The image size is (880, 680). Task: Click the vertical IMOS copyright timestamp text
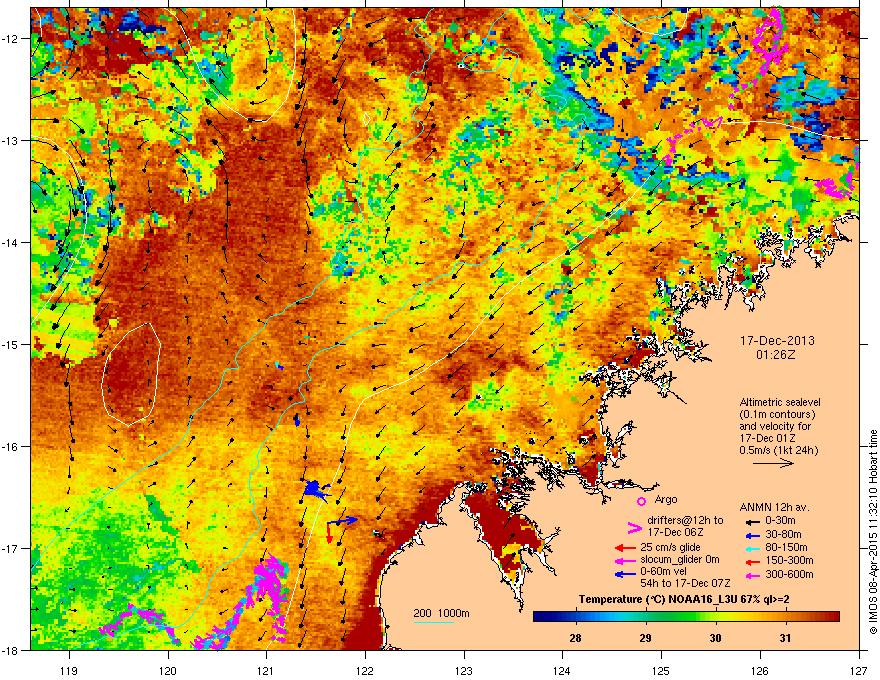[873, 532]
